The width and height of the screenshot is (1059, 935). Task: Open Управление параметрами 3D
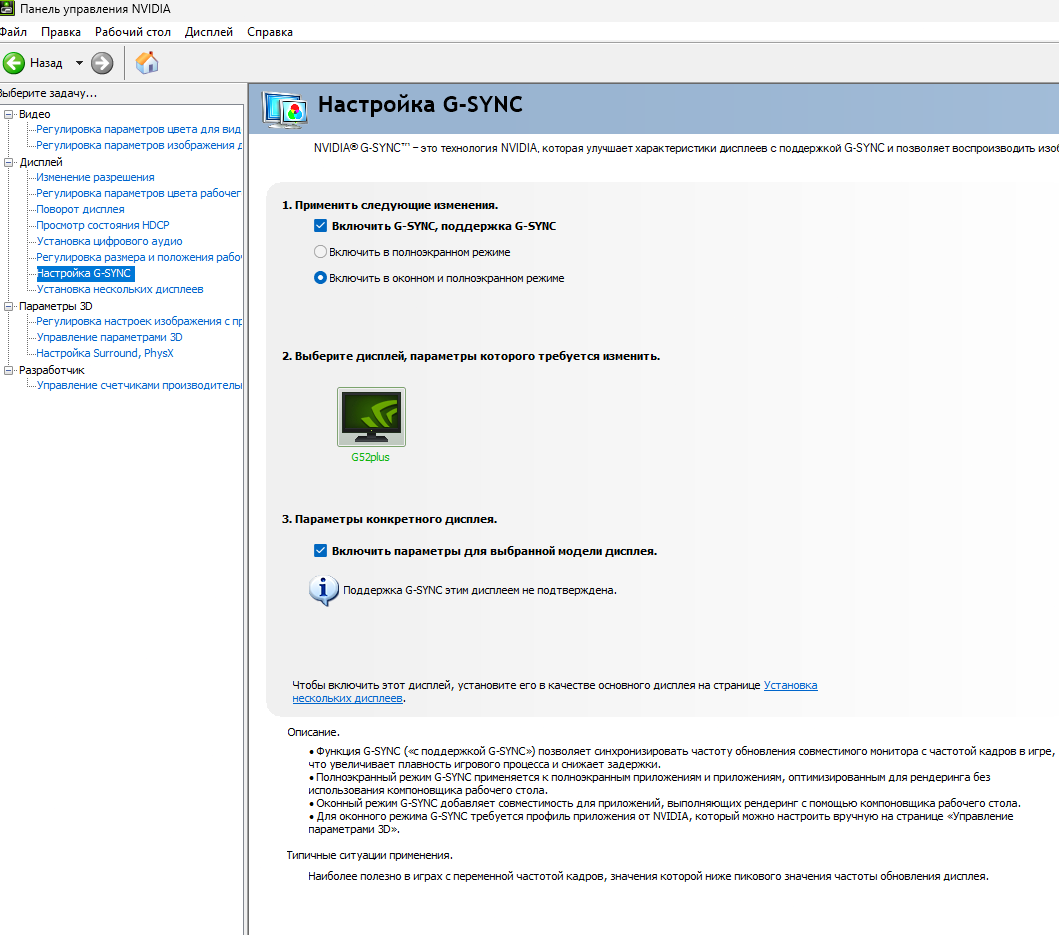tap(109, 337)
